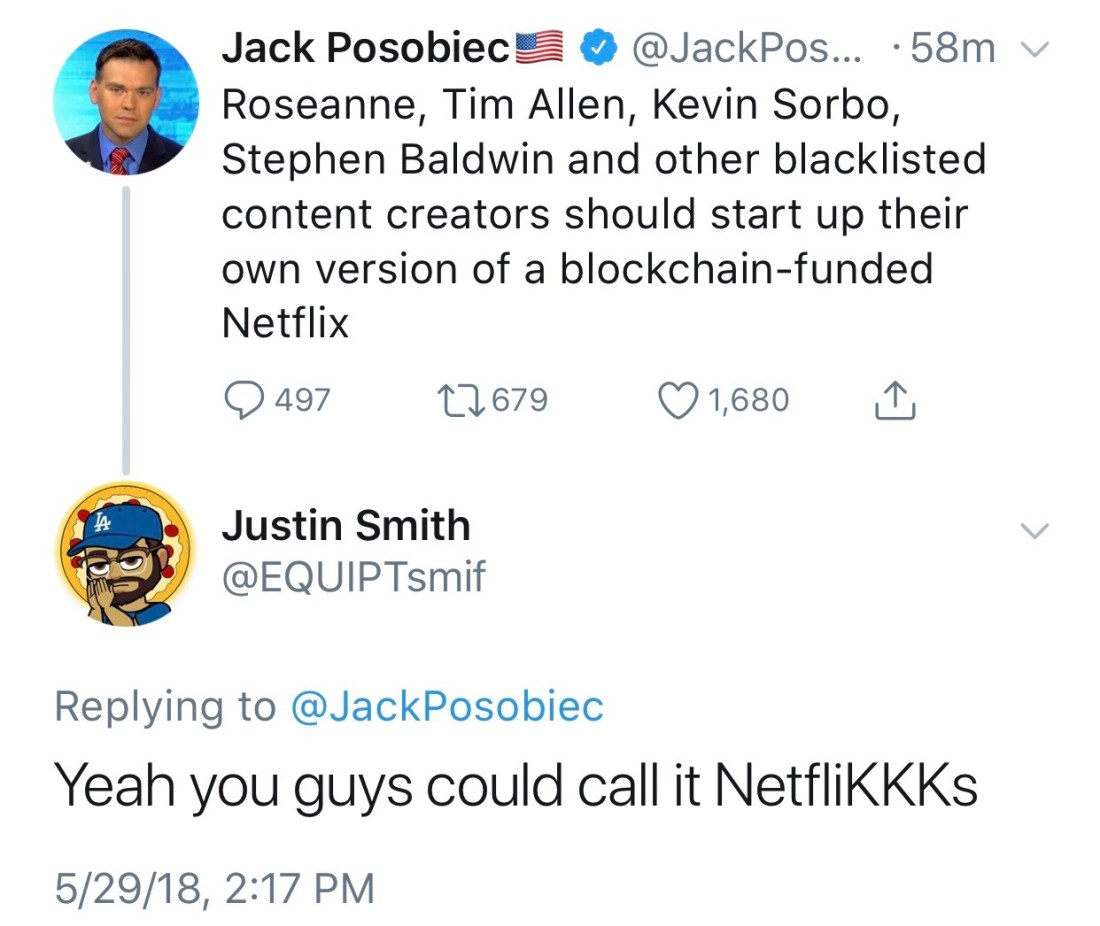The width and height of the screenshot is (1100, 926).
Task: Open the chevron menu on Justin Smith's reply
Action: pos(1037,531)
